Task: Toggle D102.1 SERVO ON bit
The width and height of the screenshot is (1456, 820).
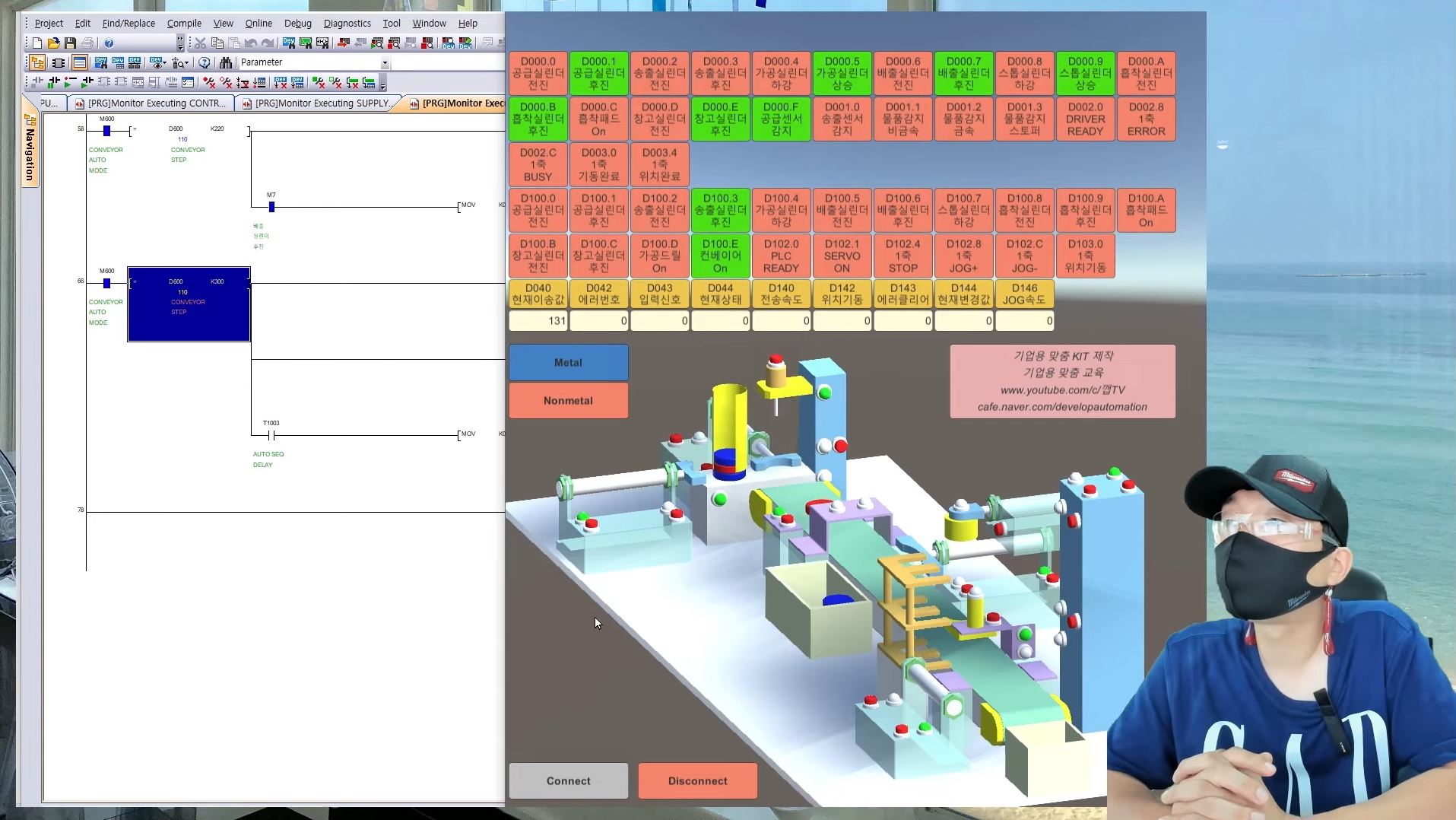Action: pyautogui.click(x=842, y=256)
